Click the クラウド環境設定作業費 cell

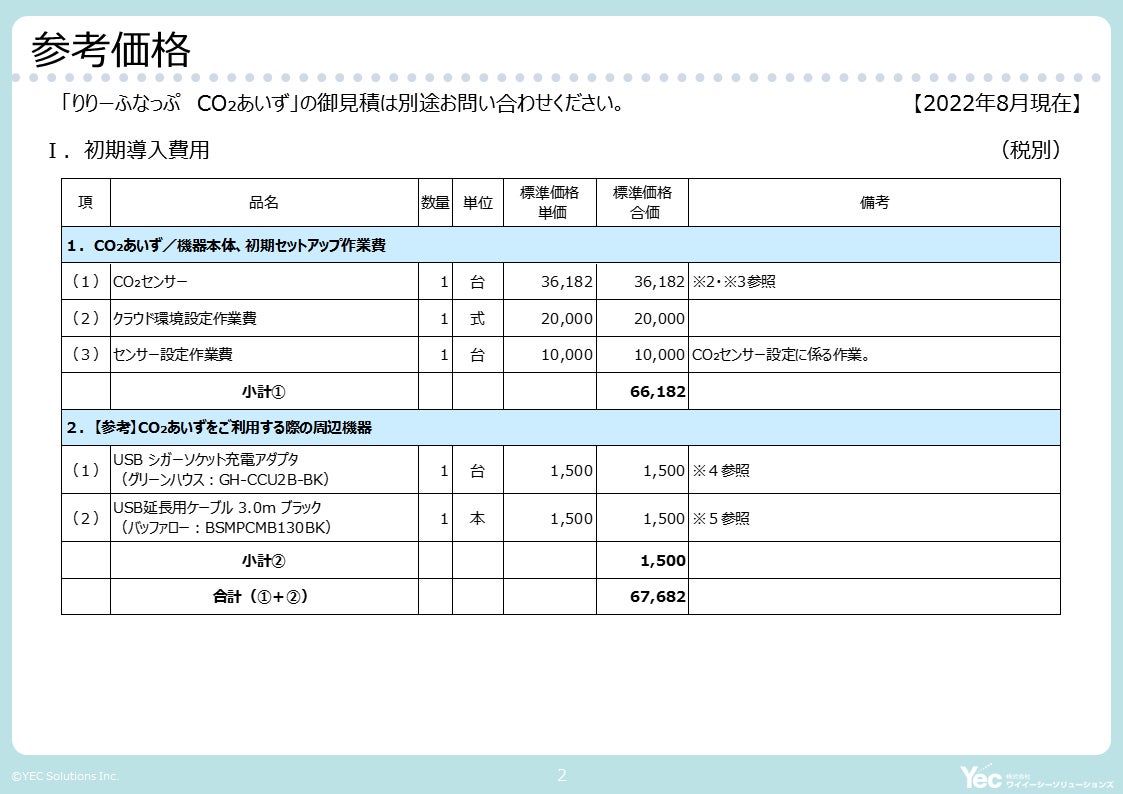pos(264,318)
